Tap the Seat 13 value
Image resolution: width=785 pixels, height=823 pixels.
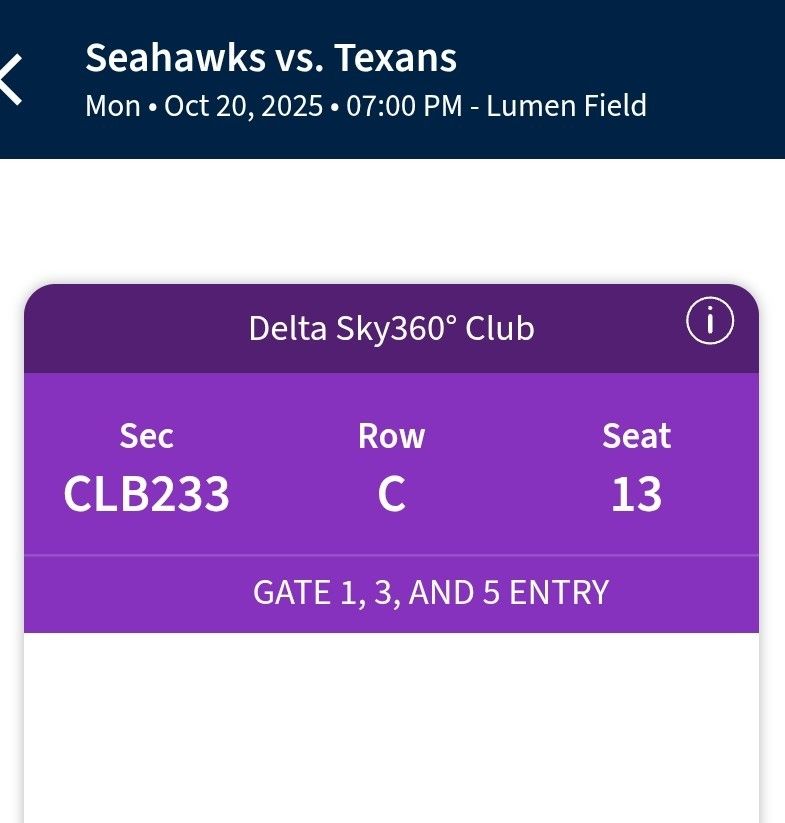pyautogui.click(x=637, y=492)
